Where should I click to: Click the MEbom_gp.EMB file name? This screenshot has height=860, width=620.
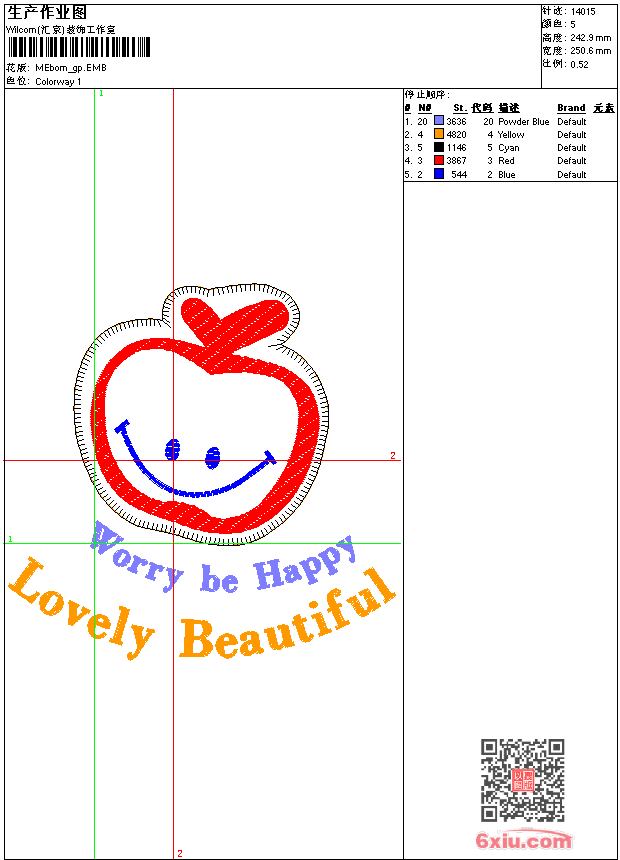point(70,68)
